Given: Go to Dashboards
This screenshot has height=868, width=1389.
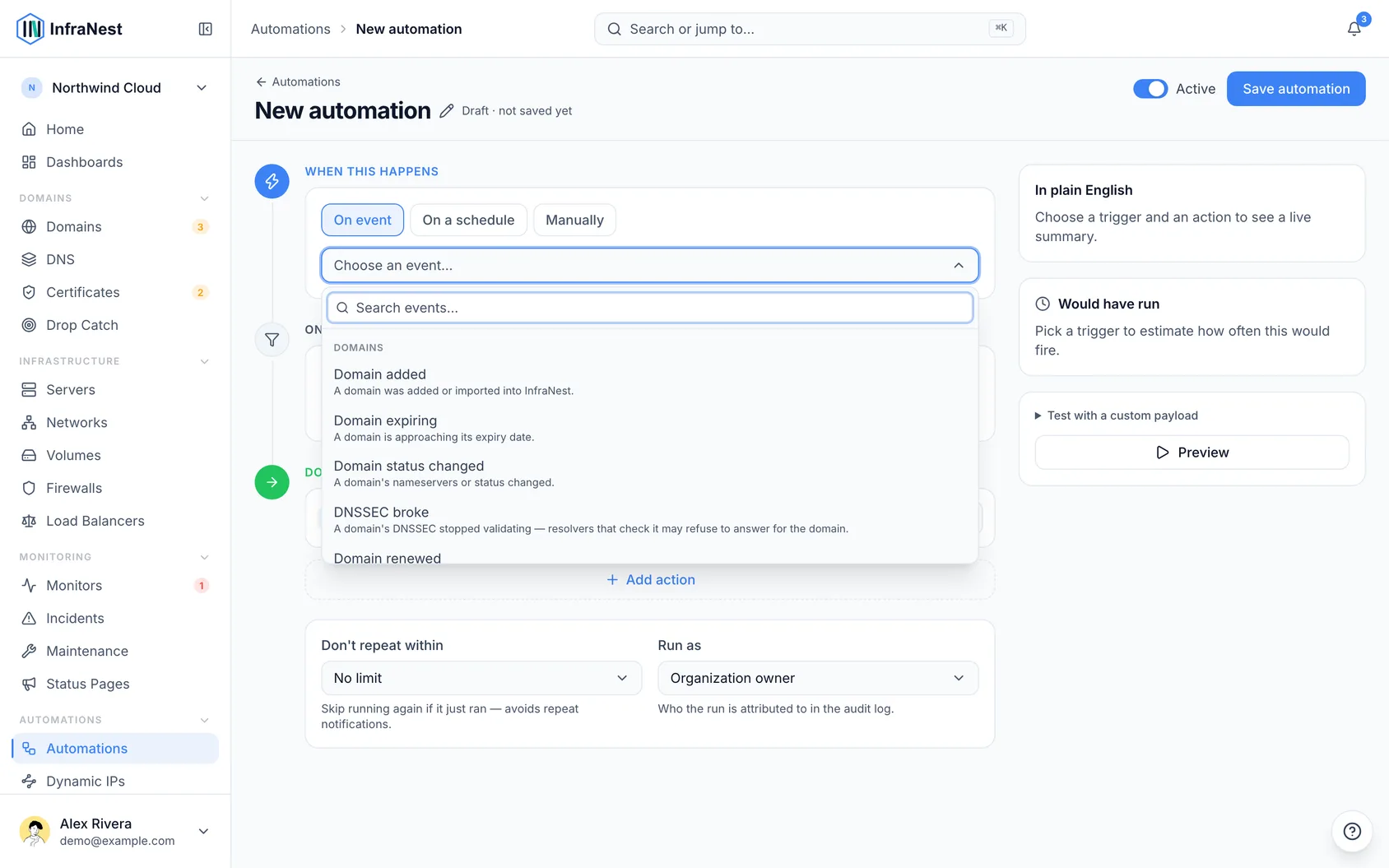Looking at the screenshot, I should (115, 162).
